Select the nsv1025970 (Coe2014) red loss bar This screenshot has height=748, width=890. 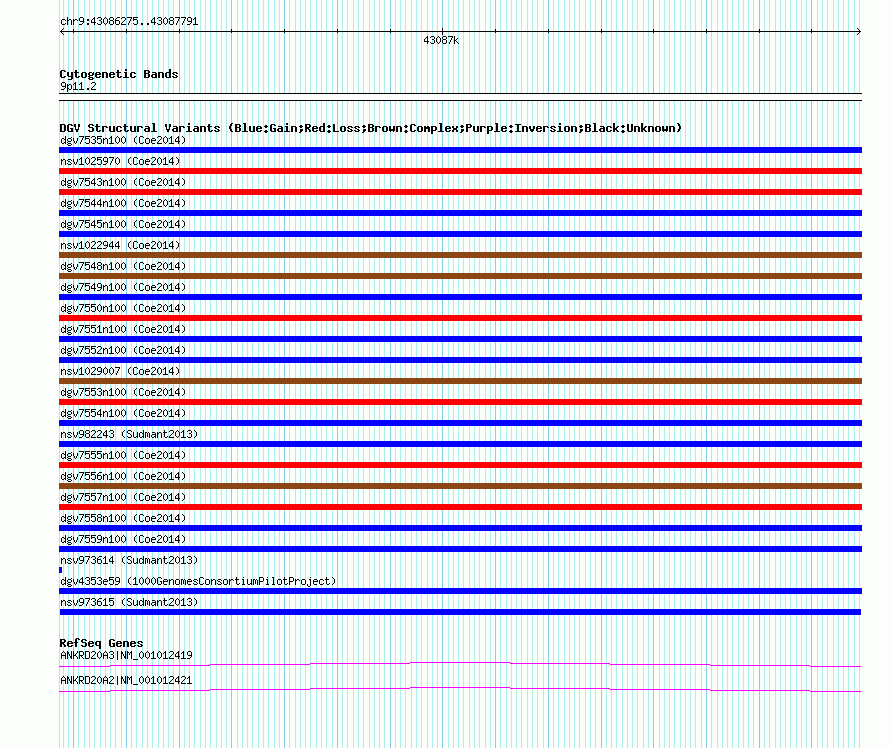[x=460, y=171]
